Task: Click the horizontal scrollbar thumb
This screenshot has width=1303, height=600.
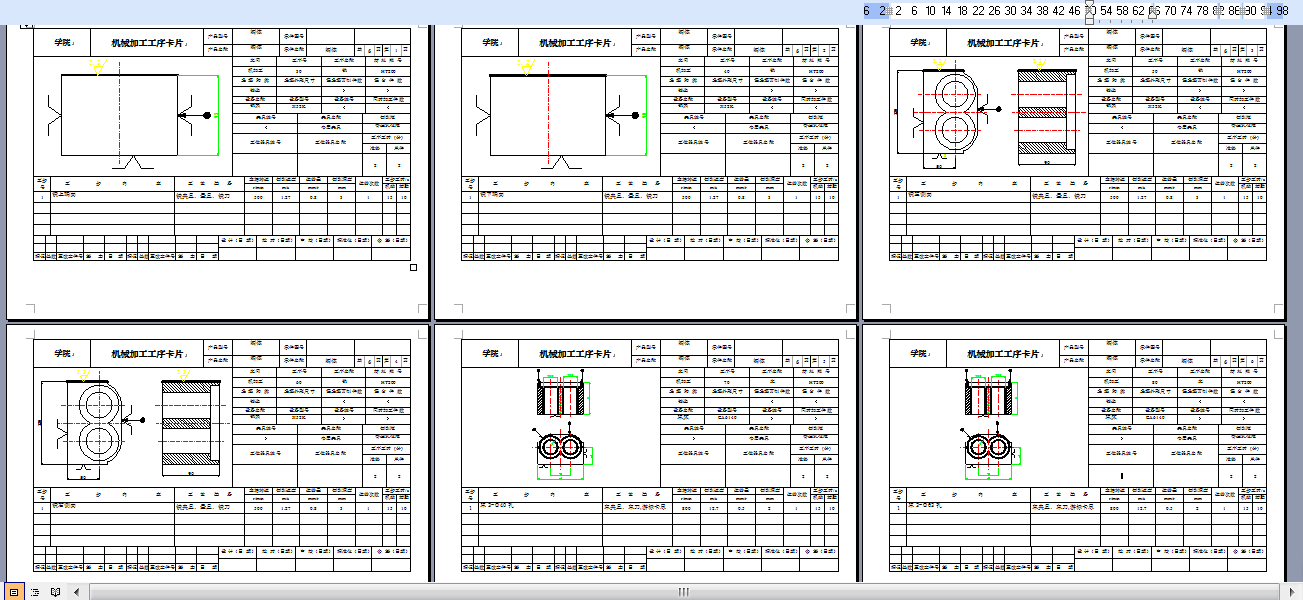Action: coord(683,592)
